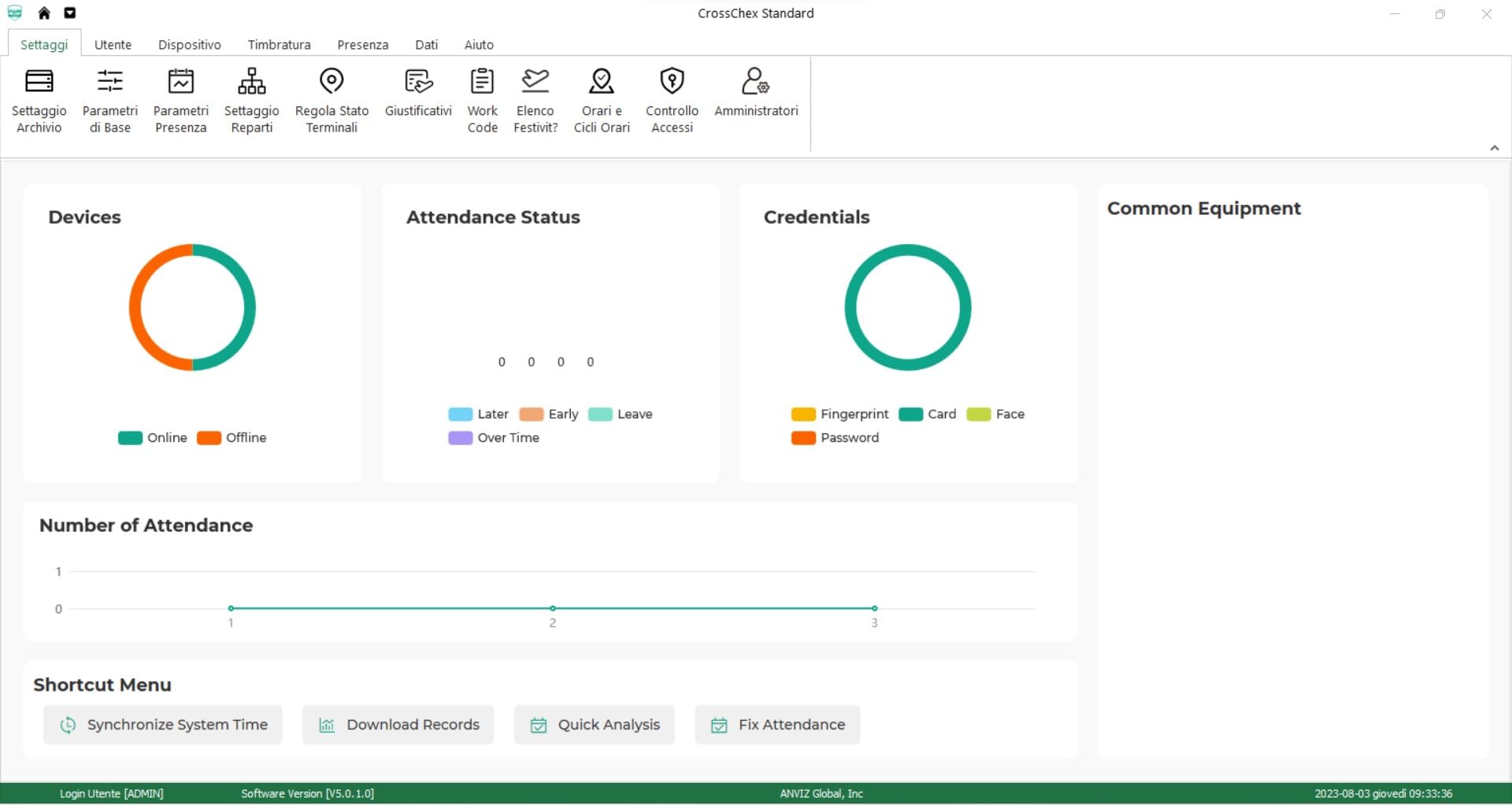Collapse the ribbon with the chevron
The width and height of the screenshot is (1512, 805).
tap(1494, 148)
